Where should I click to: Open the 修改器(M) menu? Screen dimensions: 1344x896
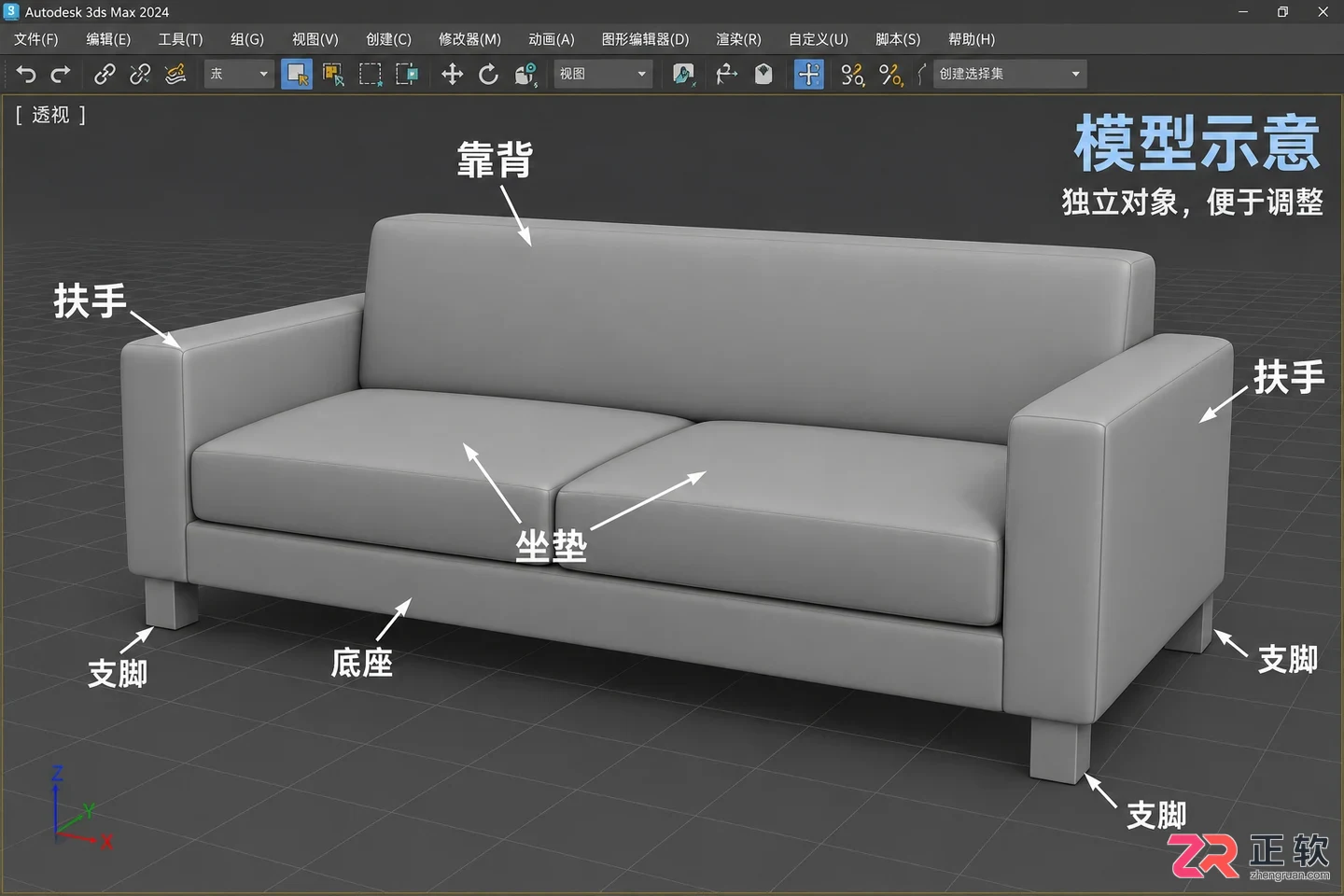click(469, 39)
